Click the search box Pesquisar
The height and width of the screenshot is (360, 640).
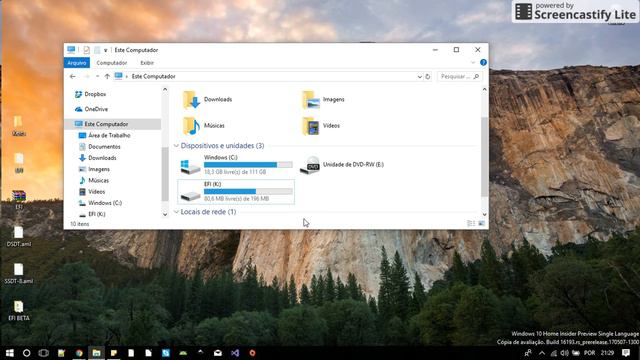coord(460,76)
